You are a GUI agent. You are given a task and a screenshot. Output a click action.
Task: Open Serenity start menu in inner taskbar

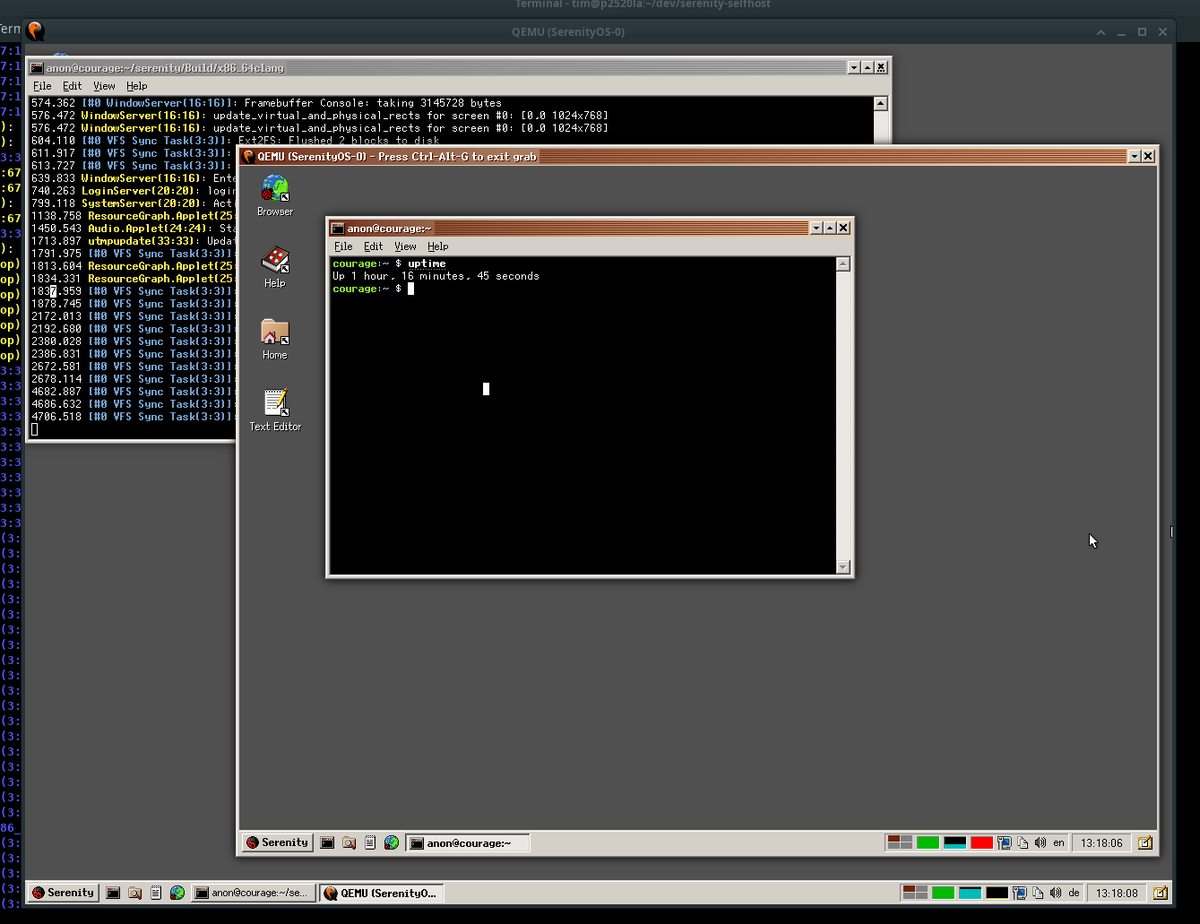277,843
